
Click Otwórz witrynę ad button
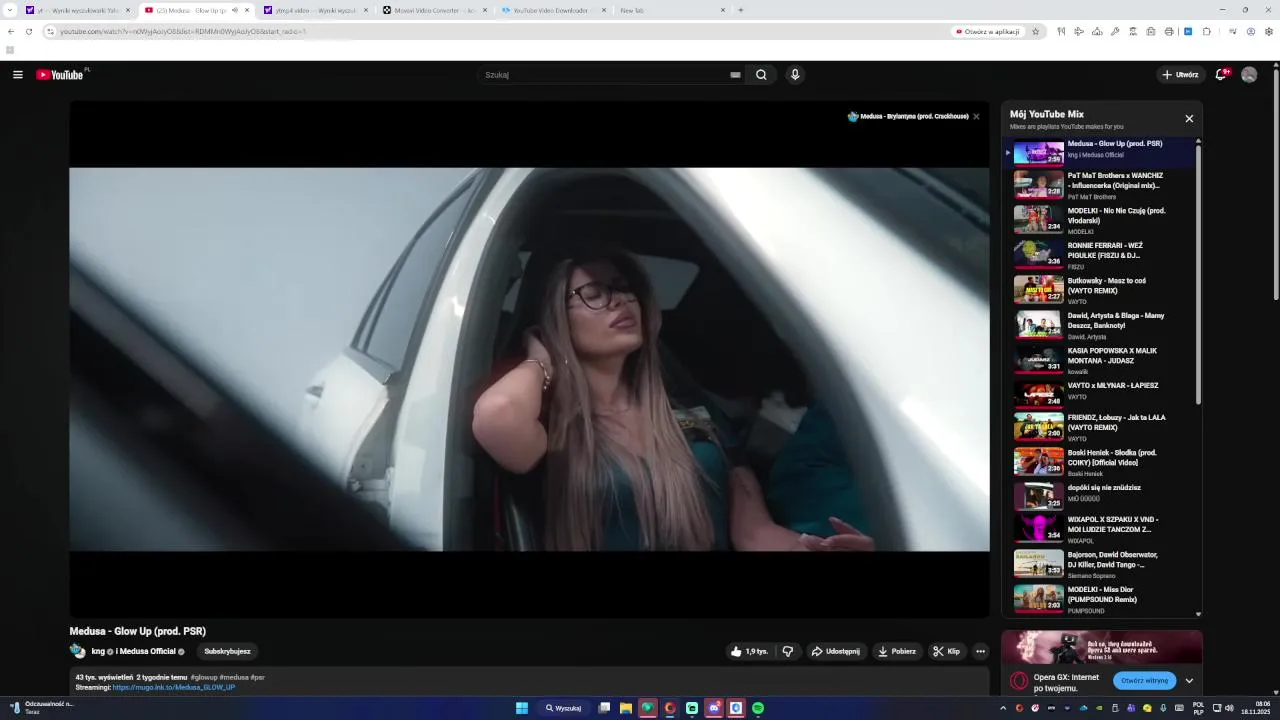1145,681
